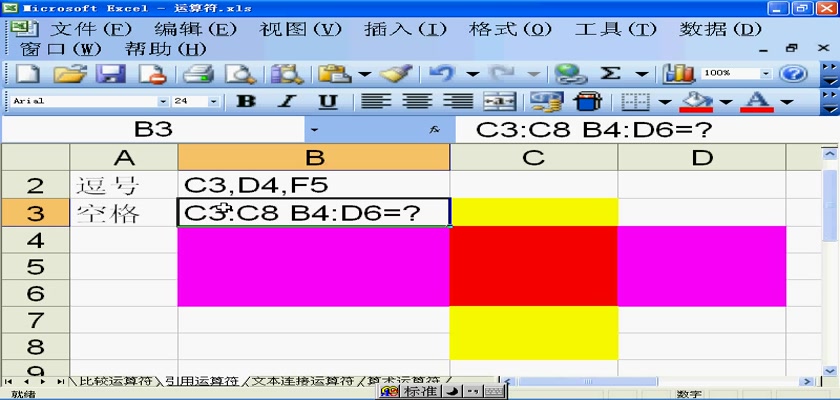Open the 格式(O) menu

click(x=523, y=29)
